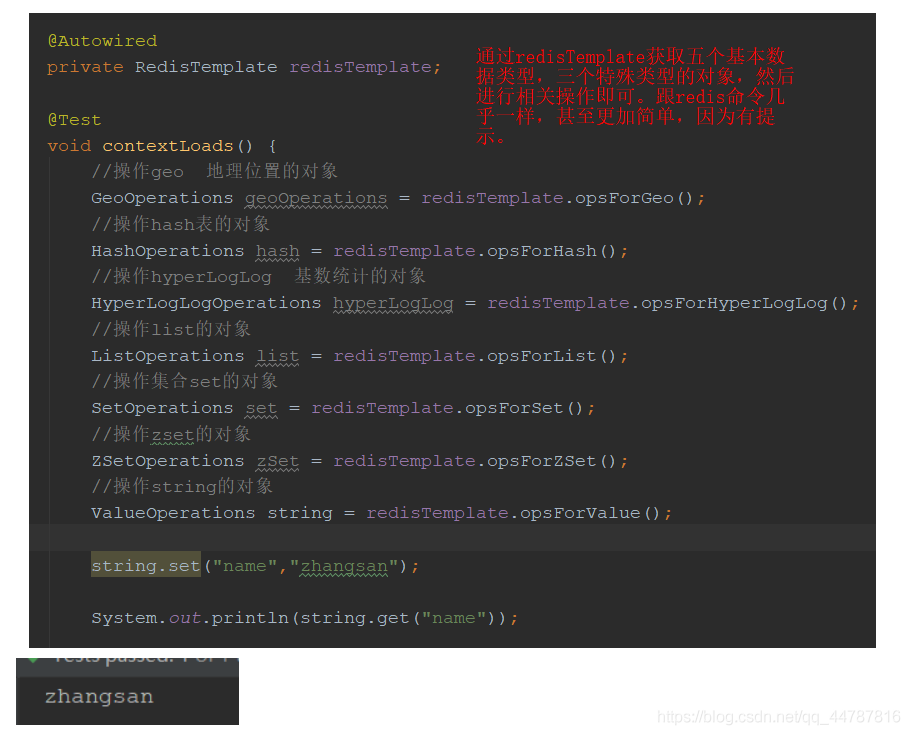Click the zhangsan console output line
Viewport: 910px width, 735px height.
click(x=99, y=696)
